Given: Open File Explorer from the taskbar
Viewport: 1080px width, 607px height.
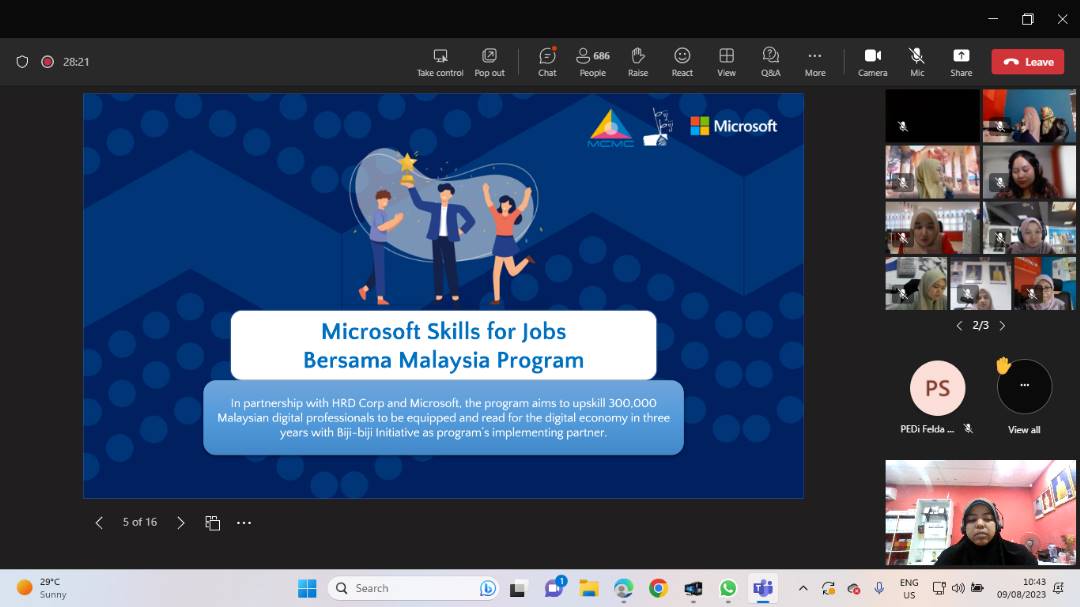Looking at the screenshot, I should (588, 588).
